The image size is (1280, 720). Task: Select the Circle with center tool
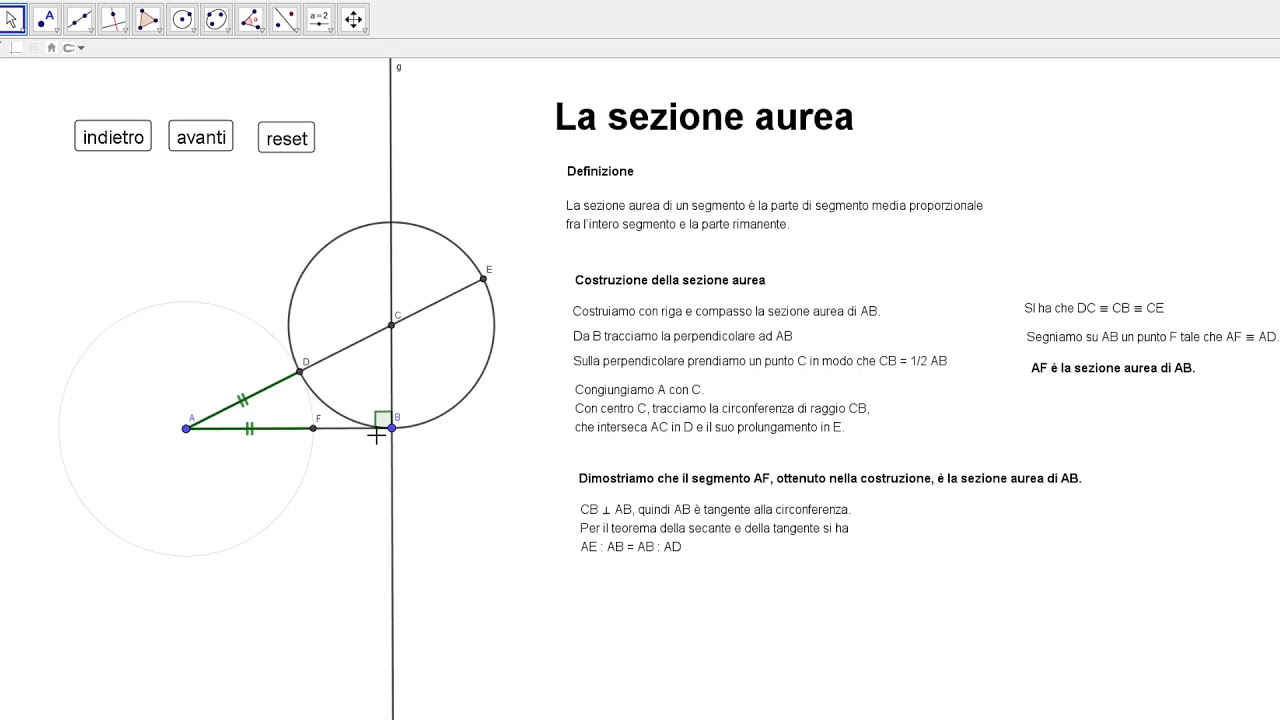(x=182, y=19)
